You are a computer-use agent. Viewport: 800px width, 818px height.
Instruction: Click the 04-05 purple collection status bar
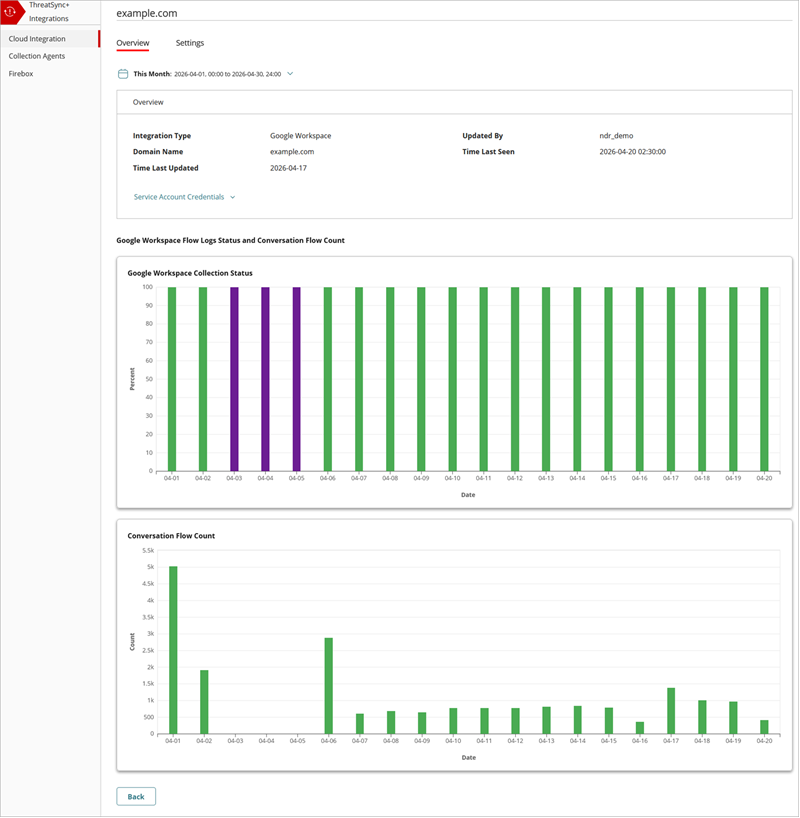296,379
